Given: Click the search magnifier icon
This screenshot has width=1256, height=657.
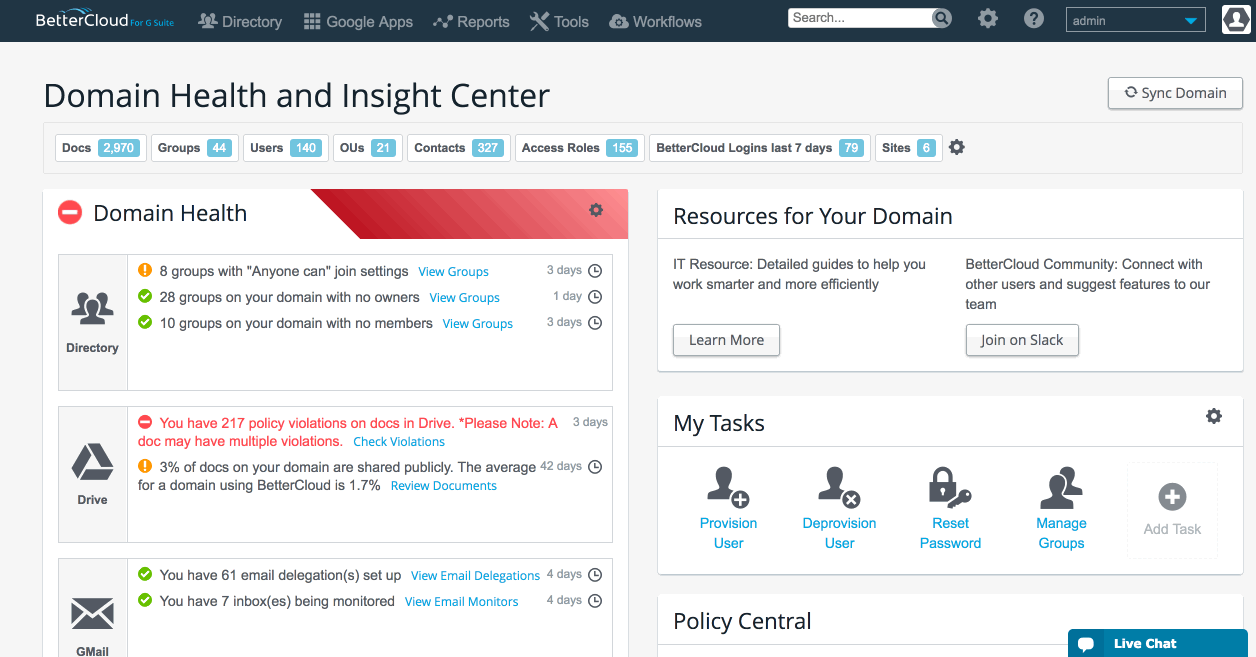Looking at the screenshot, I should [942, 18].
